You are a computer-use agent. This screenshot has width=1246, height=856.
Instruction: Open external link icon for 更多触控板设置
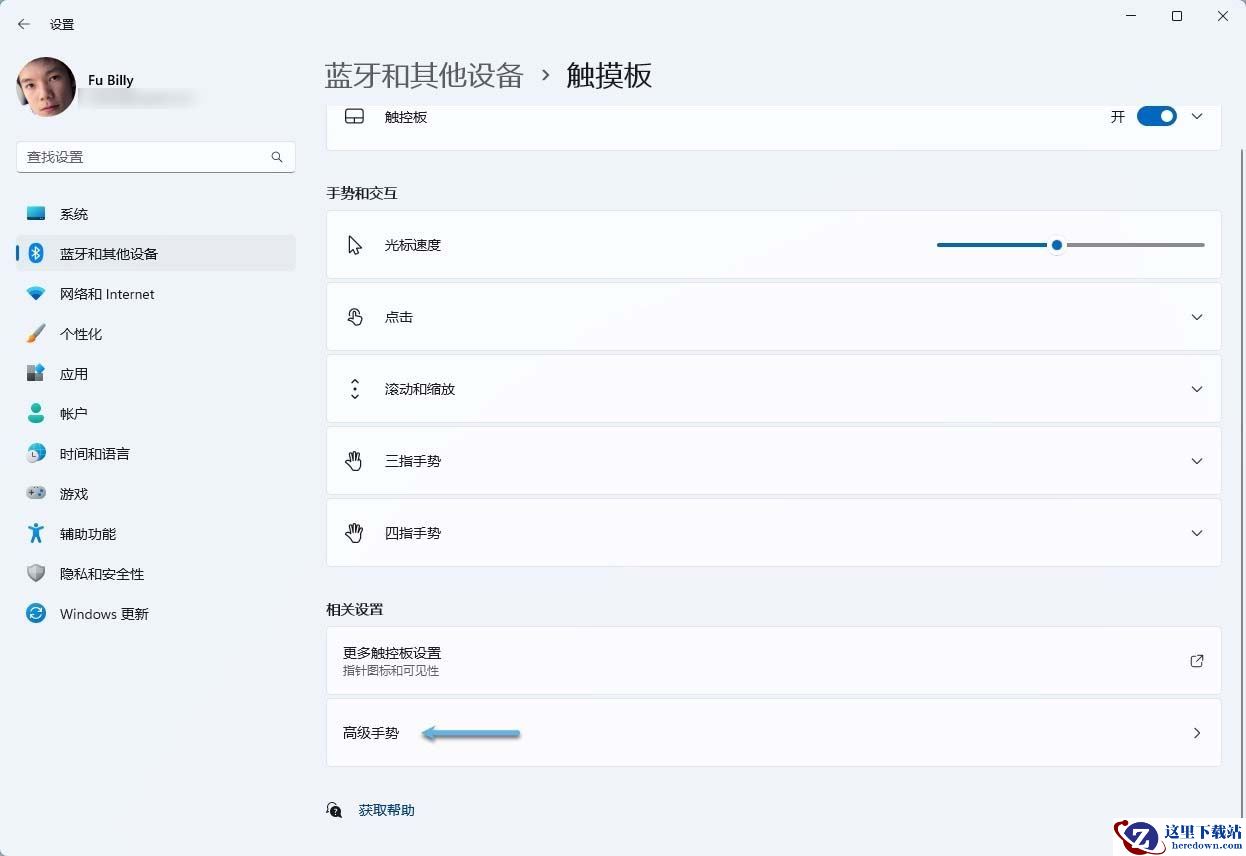1197,661
